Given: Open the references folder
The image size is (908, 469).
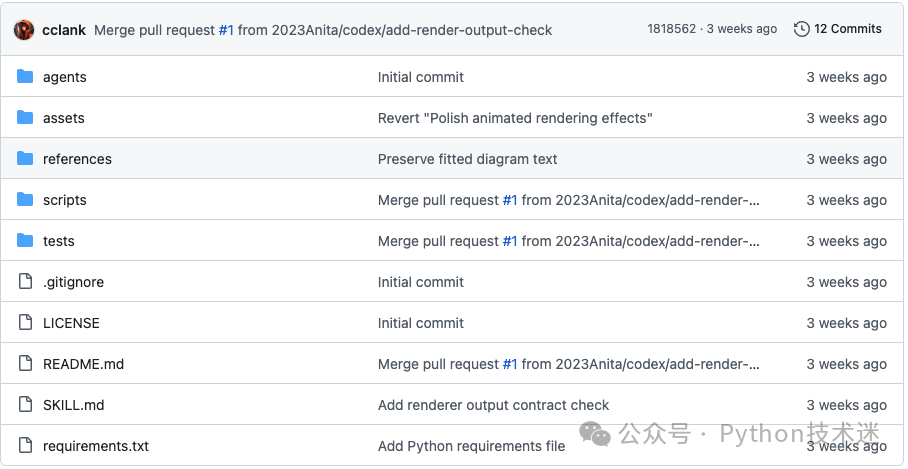Looking at the screenshot, I should point(77,159).
